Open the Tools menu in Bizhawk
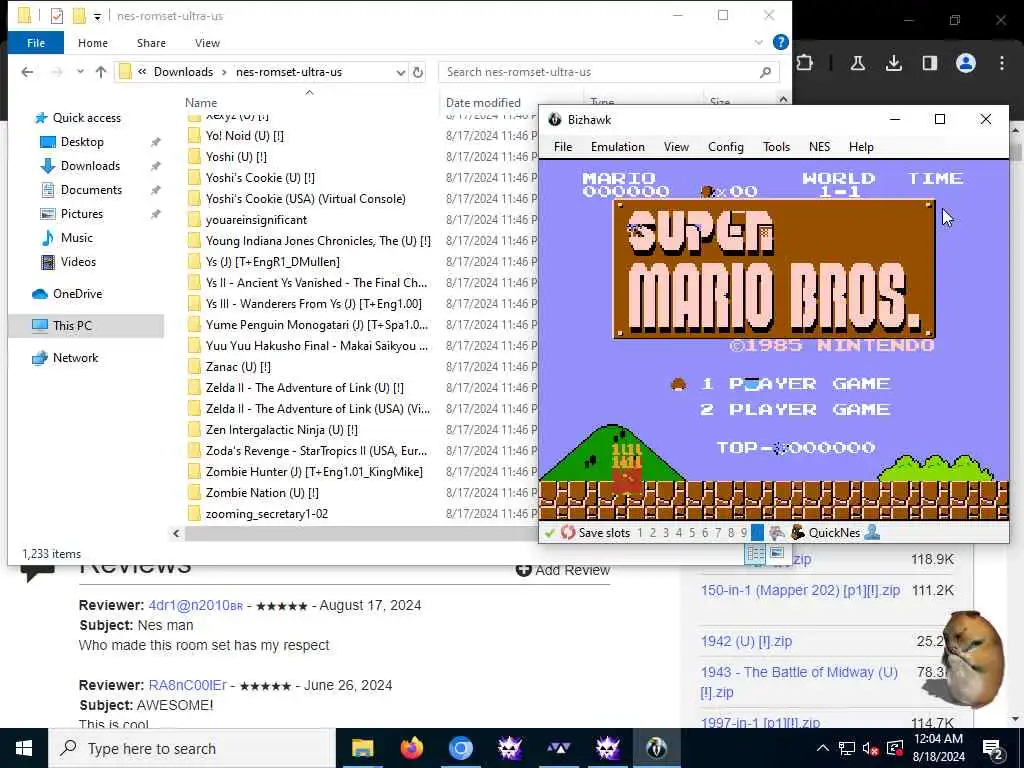Image resolution: width=1024 pixels, height=768 pixels. click(776, 147)
